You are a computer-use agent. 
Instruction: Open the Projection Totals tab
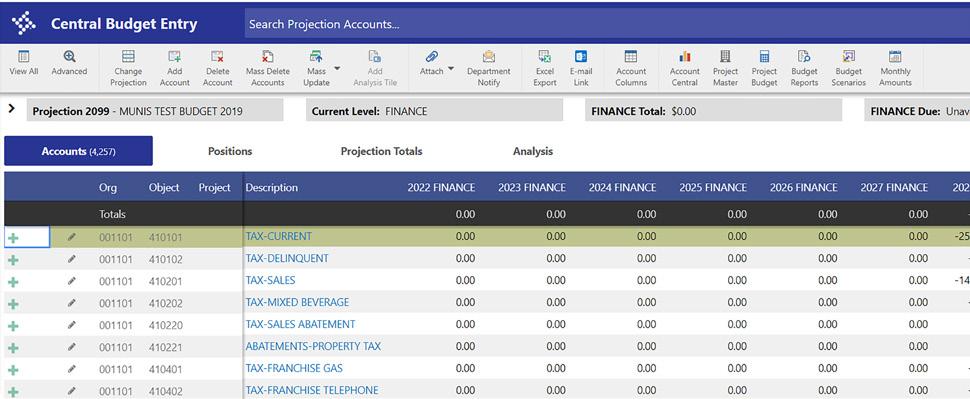382,151
